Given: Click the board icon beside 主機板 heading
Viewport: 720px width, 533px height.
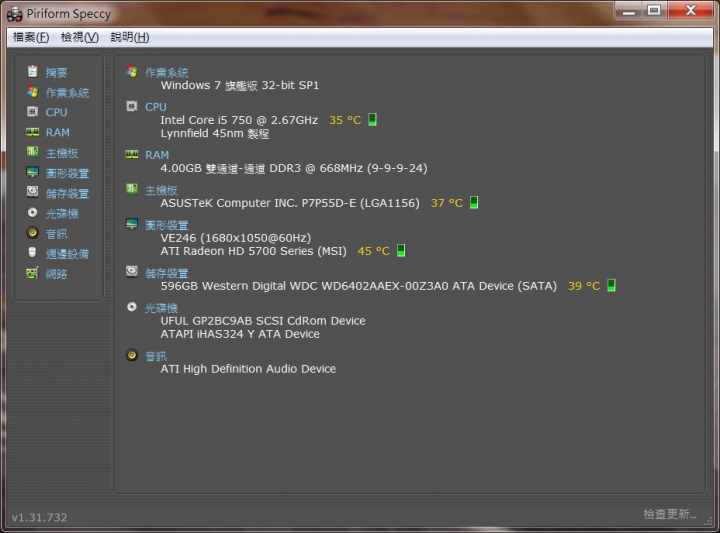Looking at the screenshot, I should click(x=132, y=188).
